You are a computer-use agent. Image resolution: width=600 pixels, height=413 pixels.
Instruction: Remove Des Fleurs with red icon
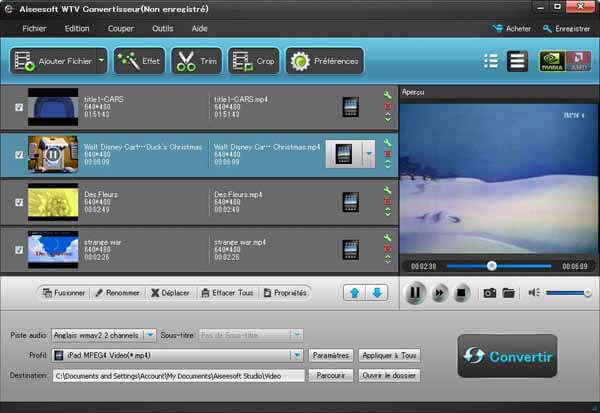(388, 201)
